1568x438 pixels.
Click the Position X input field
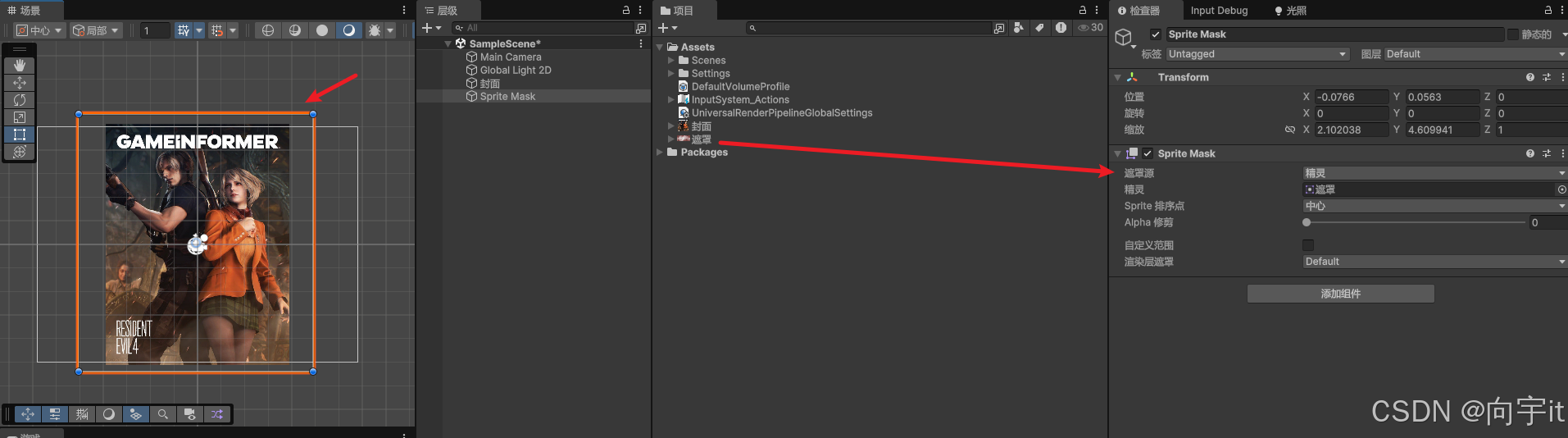pos(1352,97)
